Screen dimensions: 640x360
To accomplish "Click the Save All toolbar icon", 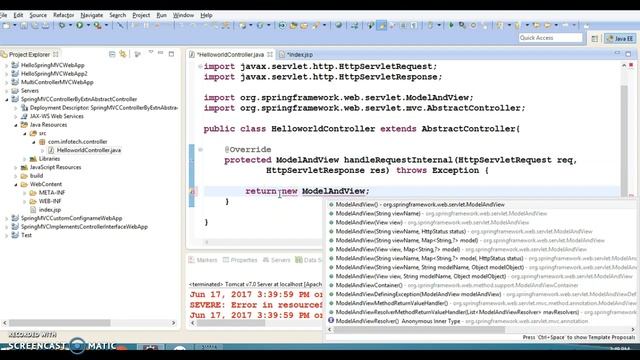I will pyautogui.click(x=35, y=25).
